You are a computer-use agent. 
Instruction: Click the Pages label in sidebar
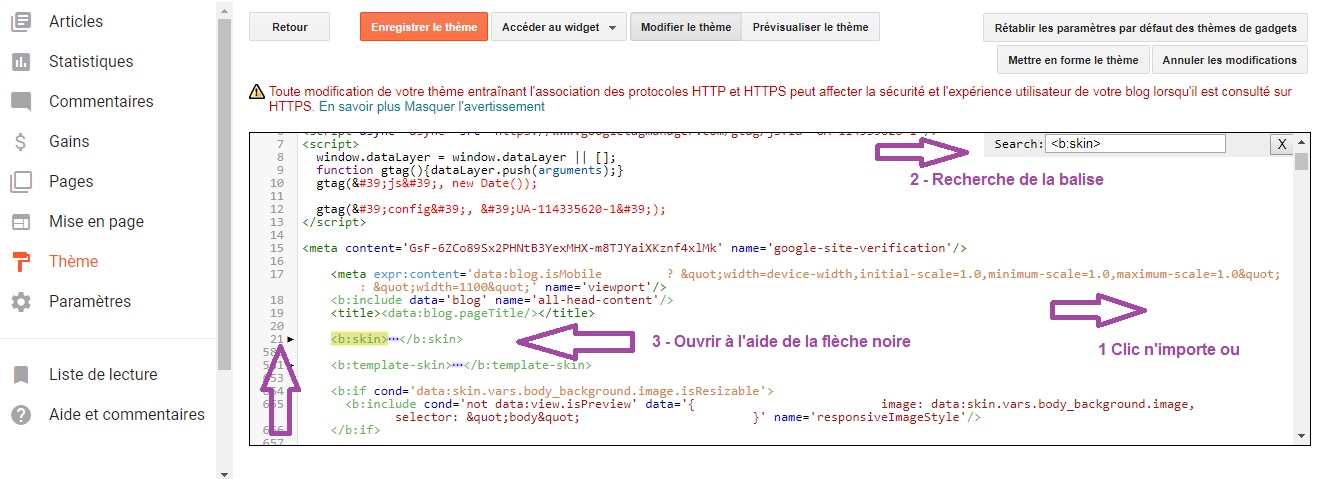tap(71, 181)
